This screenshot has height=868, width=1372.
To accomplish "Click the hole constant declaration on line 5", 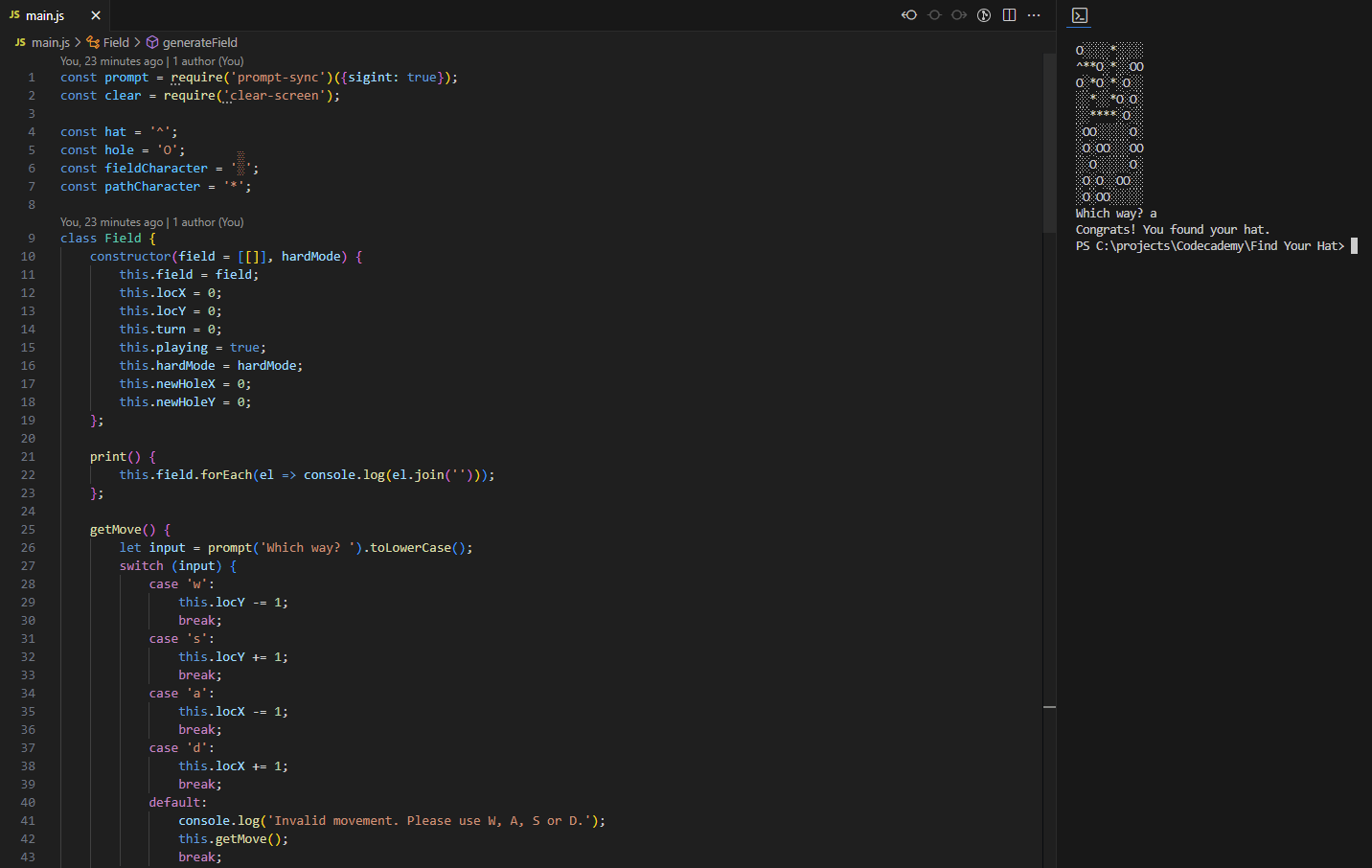I will [123, 150].
